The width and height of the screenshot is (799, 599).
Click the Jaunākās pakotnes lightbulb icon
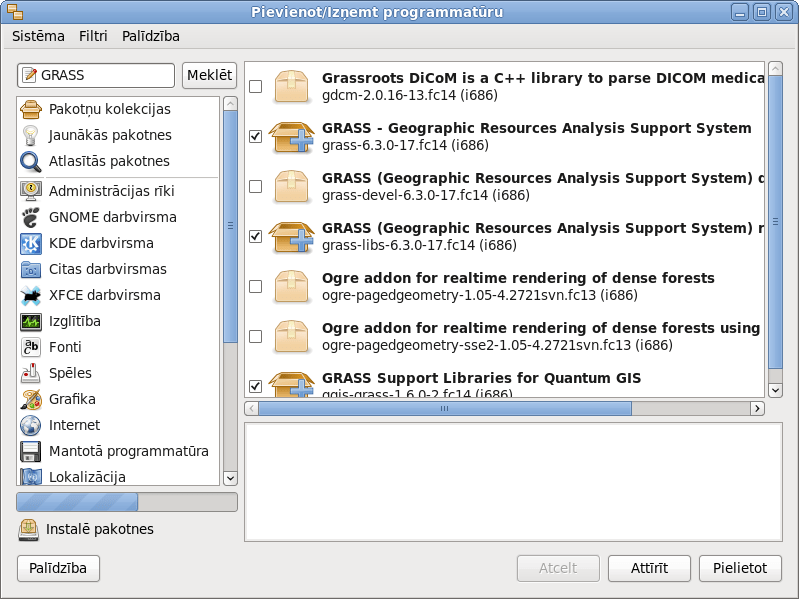coord(31,135)
